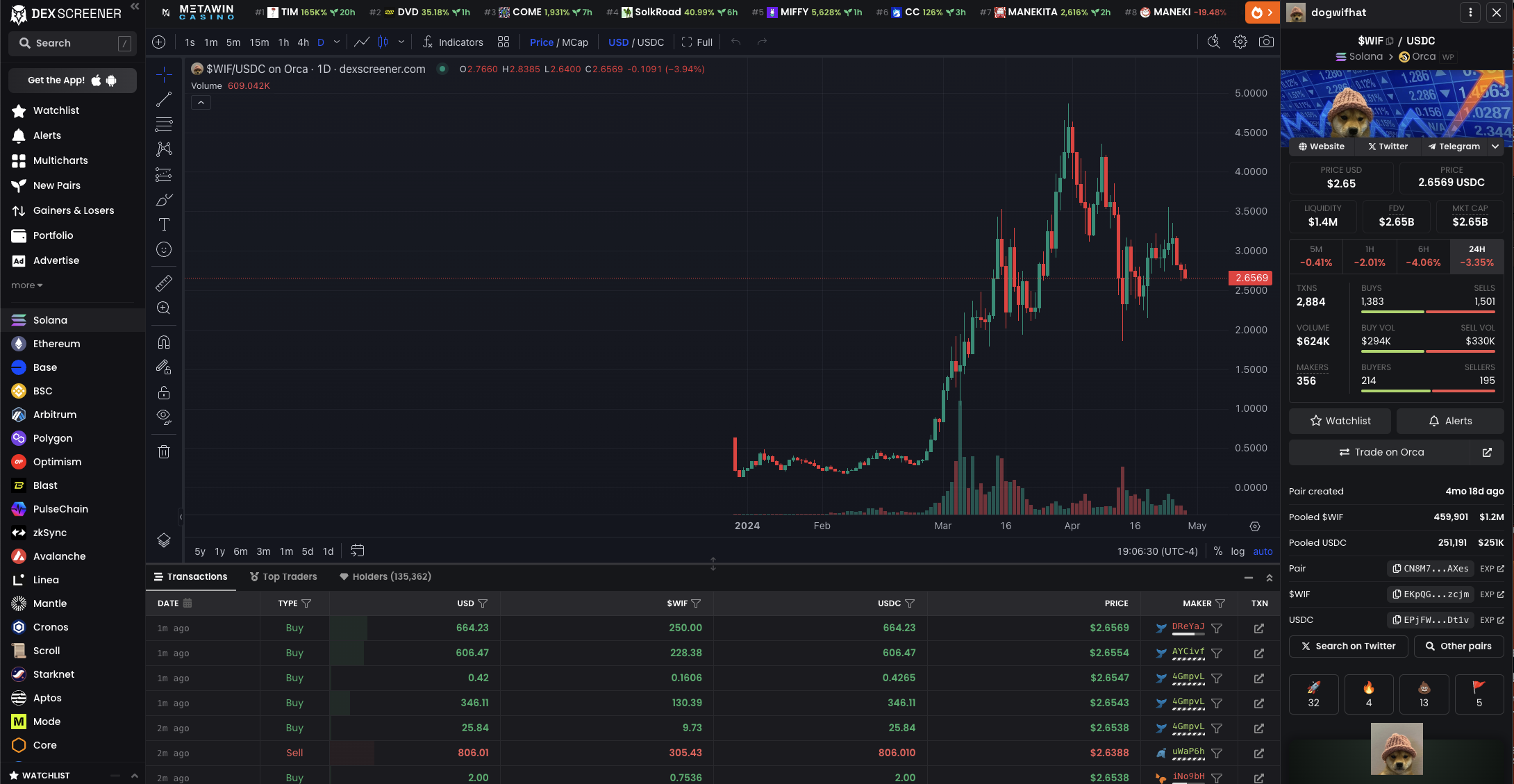1514x784 pixels.
Task: Switch to the Top Traders tab
Action: (283, 576)
